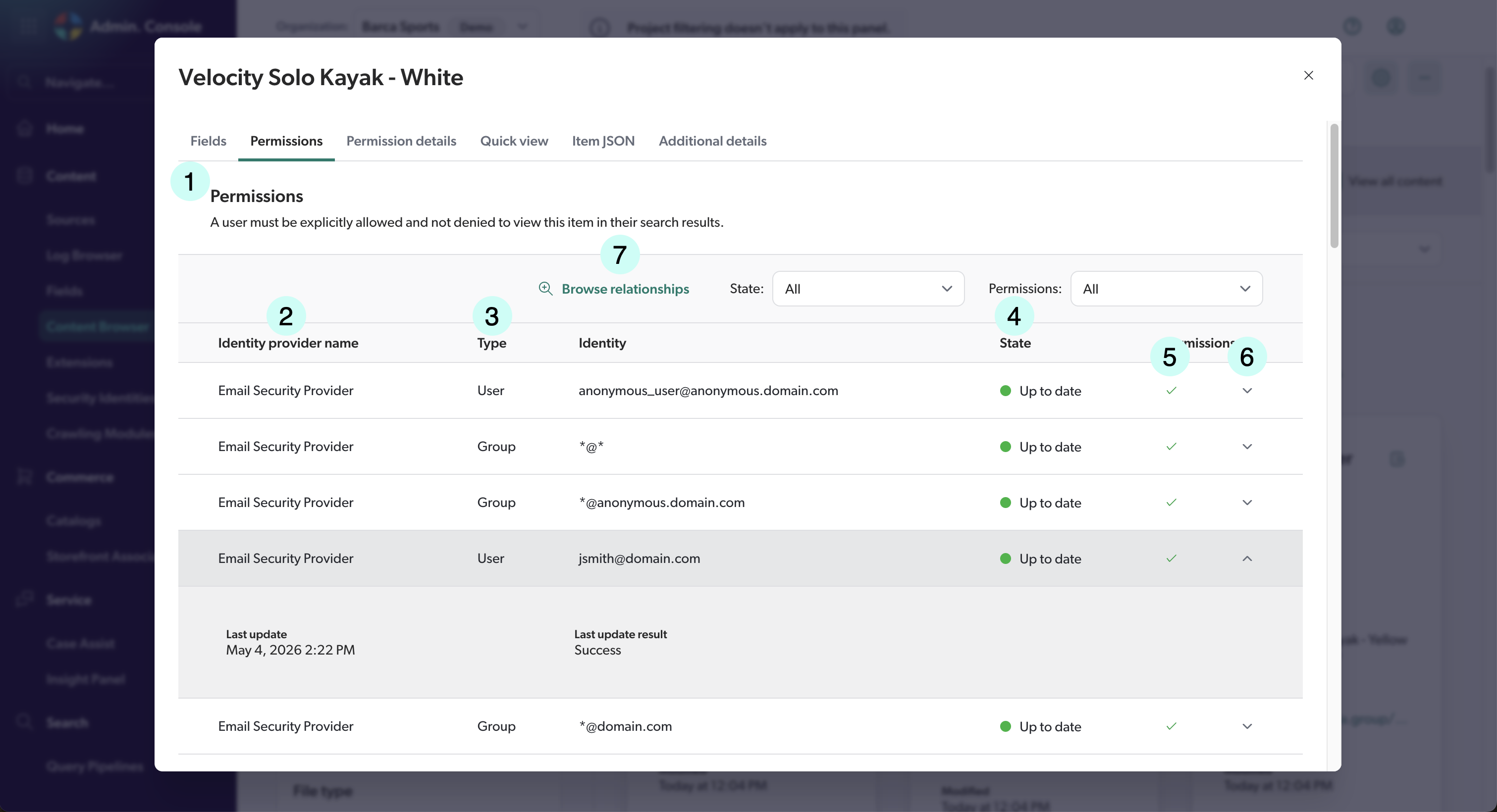Screen dimensions: 1497x812
Task: Click Sources in the background sidebar
Action: click(70, 220)
